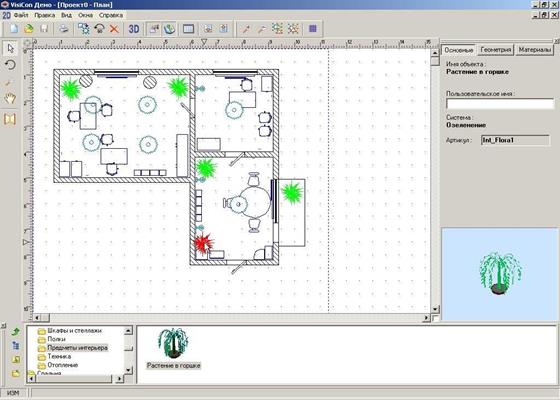Click the Растение в горшке library thumbnail
Viewport: 560px width, 400px height.
coord(174,348)
